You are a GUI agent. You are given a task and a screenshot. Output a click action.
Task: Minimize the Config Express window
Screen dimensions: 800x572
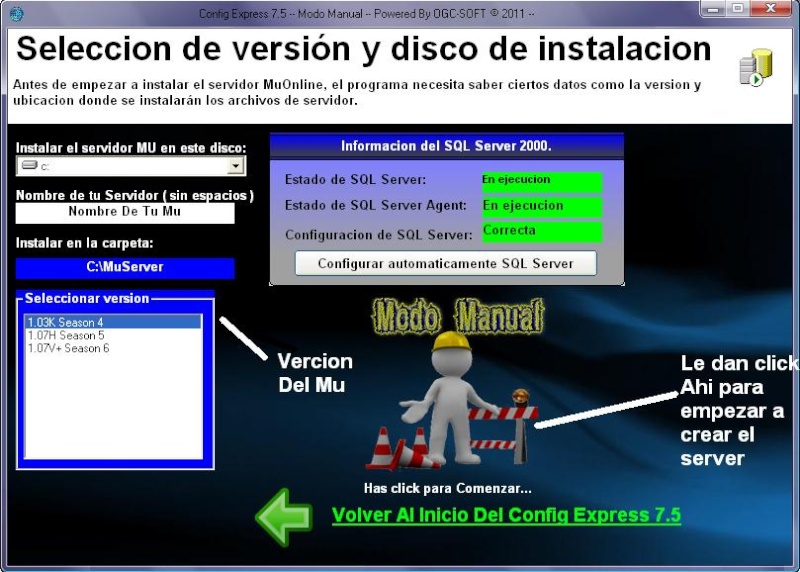point(713,9)
